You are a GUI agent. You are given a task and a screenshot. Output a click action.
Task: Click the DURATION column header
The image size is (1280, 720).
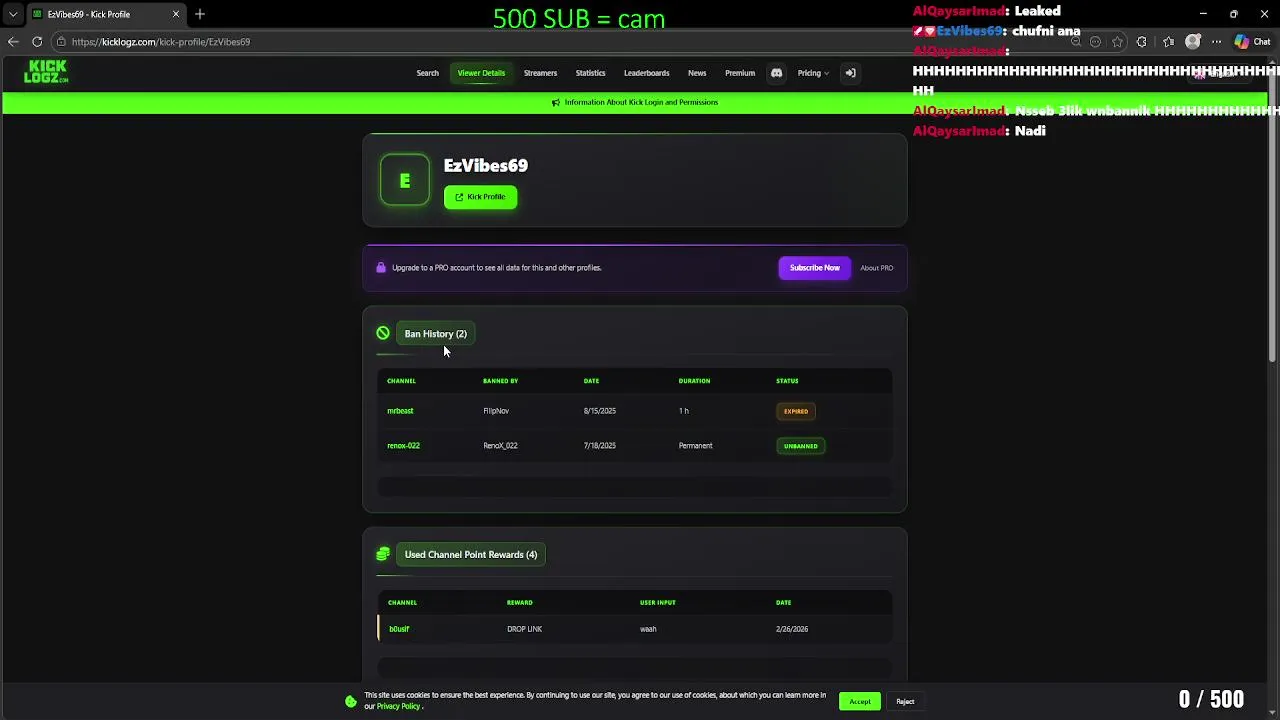pyautogui.click(x=694, y=381)
